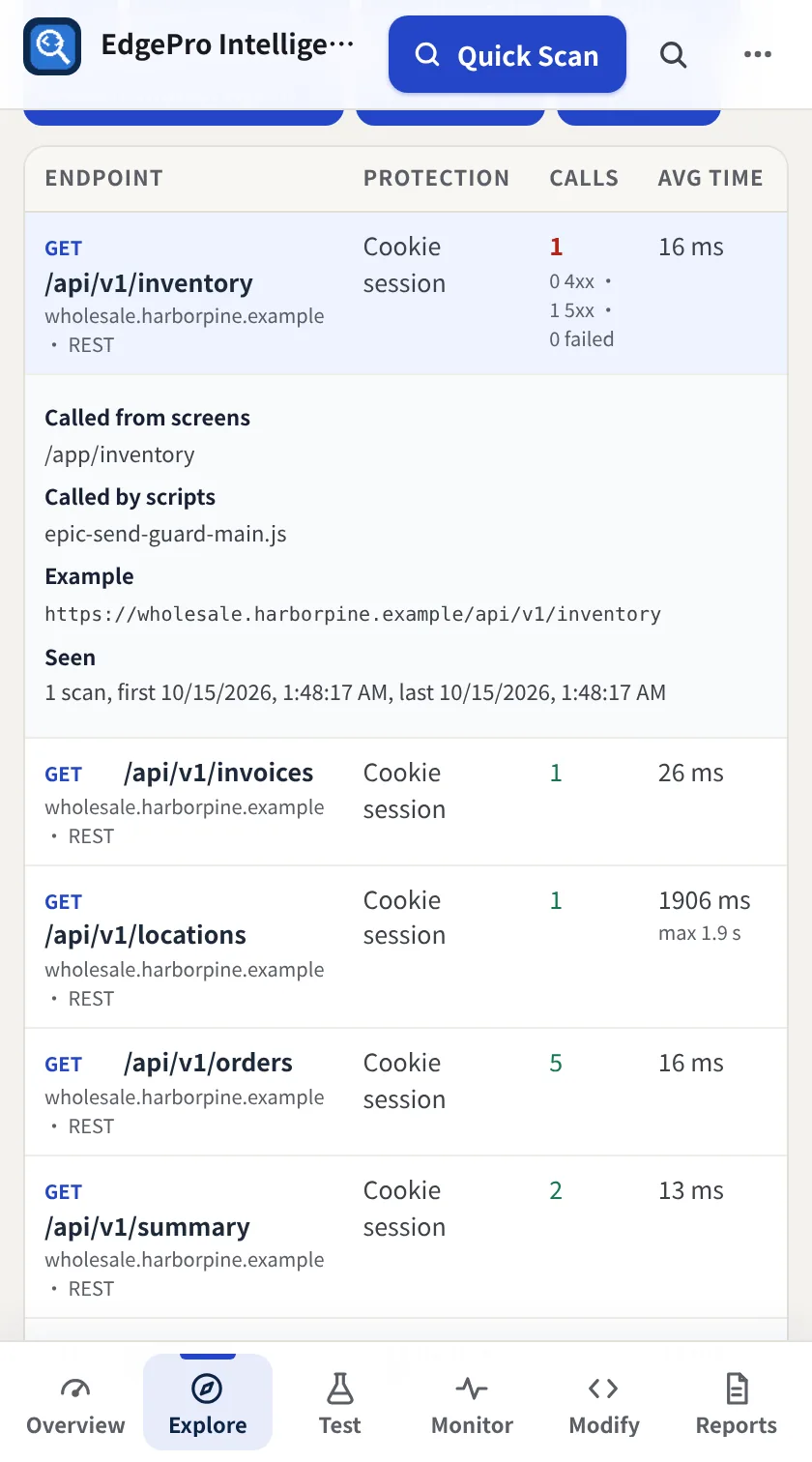Screen dimensions: 812x1462
Task: Switch to the Explore tab label
Action: click(x=208, y=1425)
